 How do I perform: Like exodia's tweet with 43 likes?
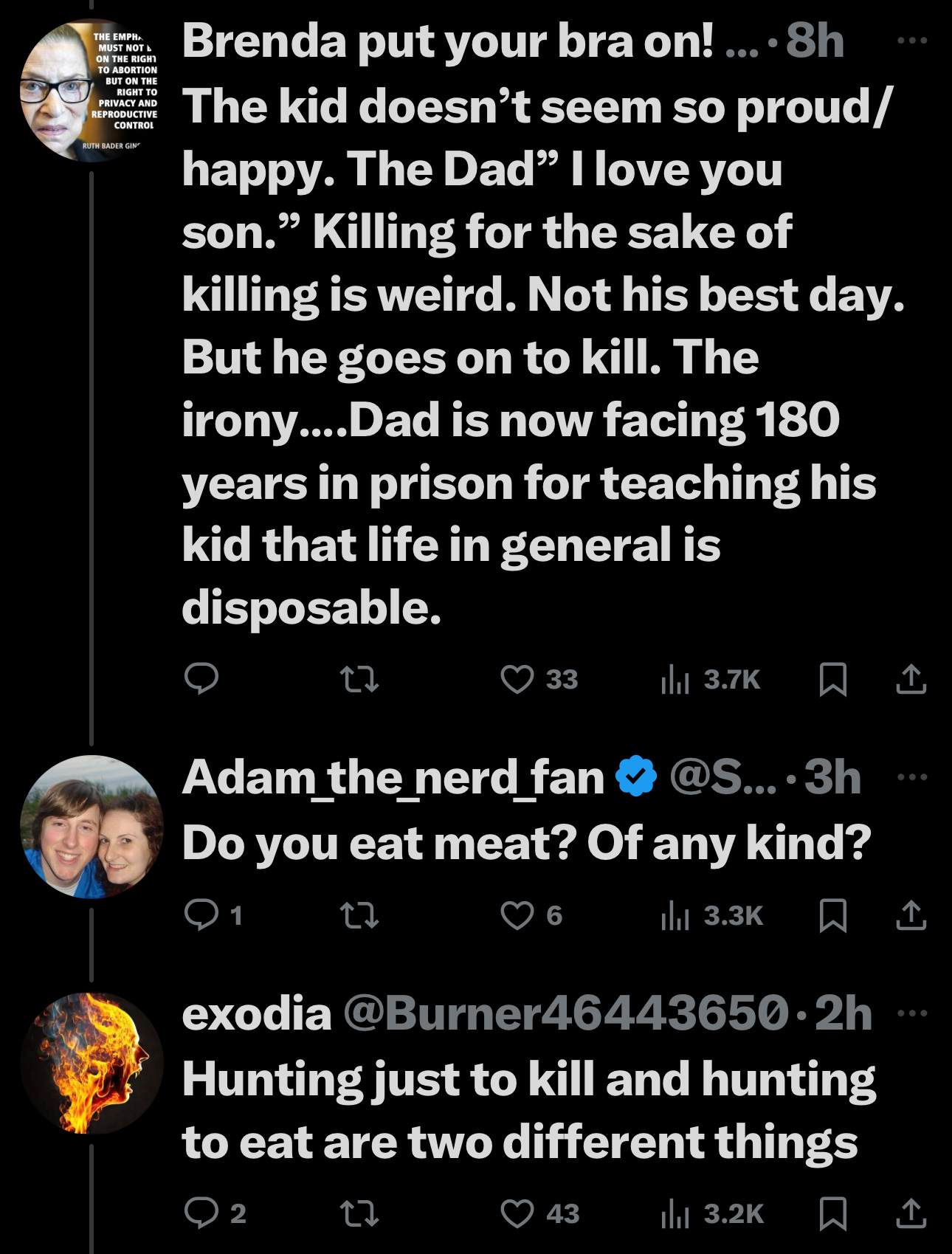517,1213
